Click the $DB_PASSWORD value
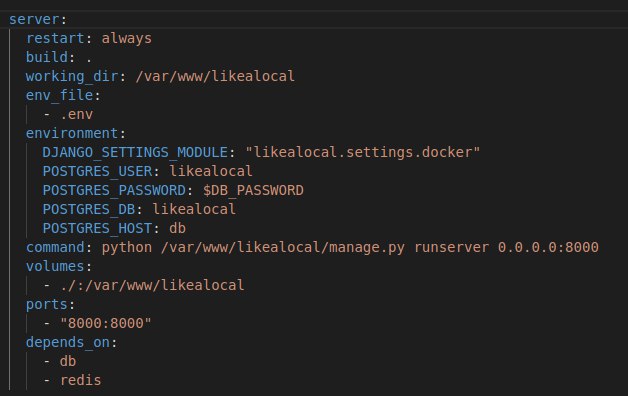 253,191
